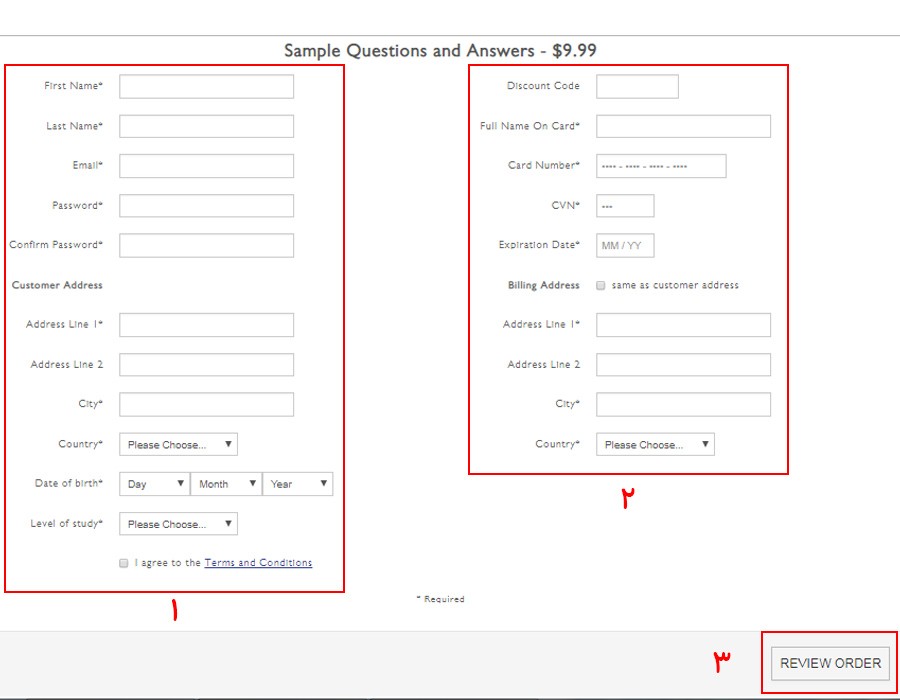Open the Level of study dropdown
900x700 pixels.
point(178,524)
